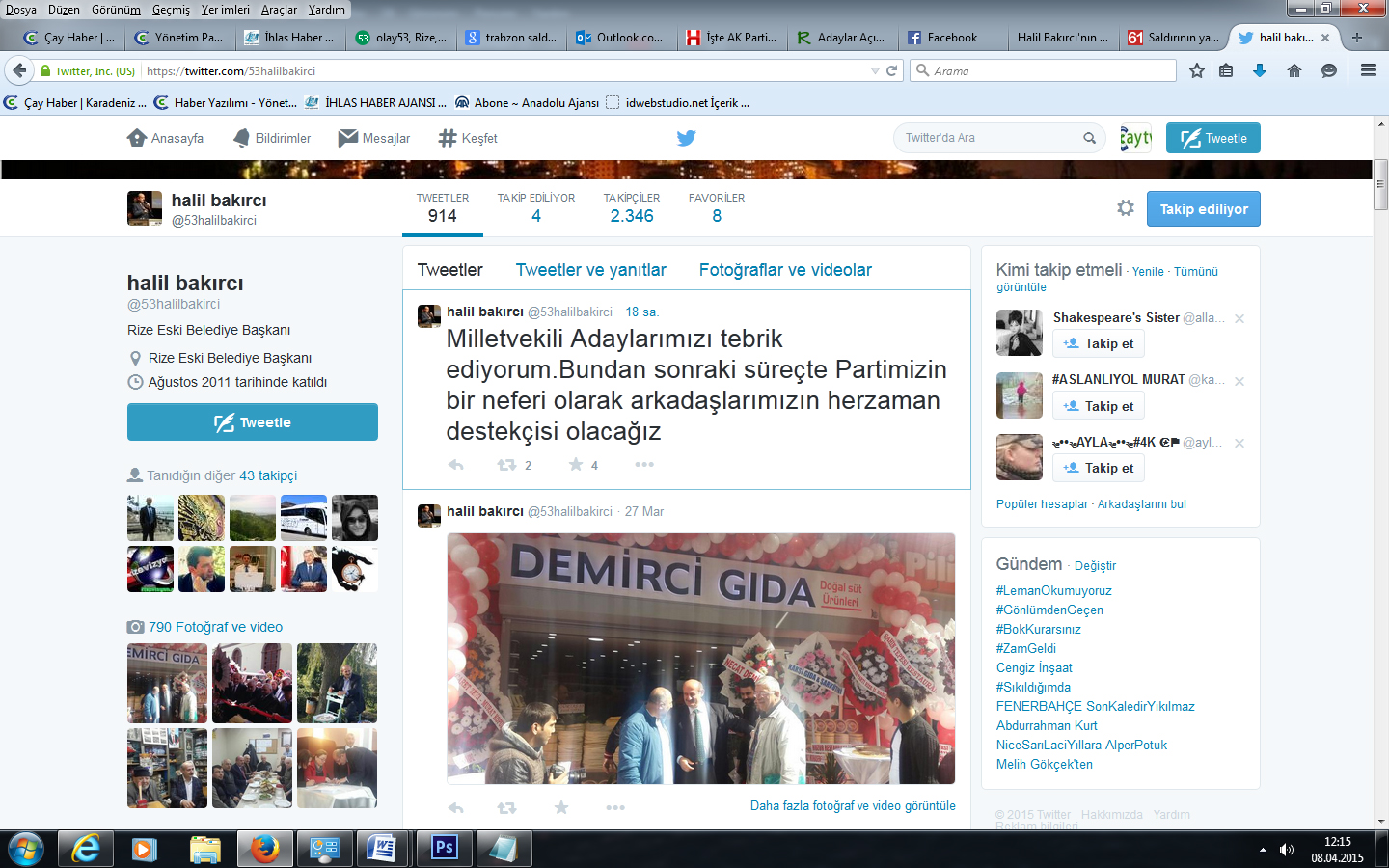This screenshot has width=1389, height=868.
Task: Open the URL bar history dropdown arrow
Action: click(x=875, y=70)
